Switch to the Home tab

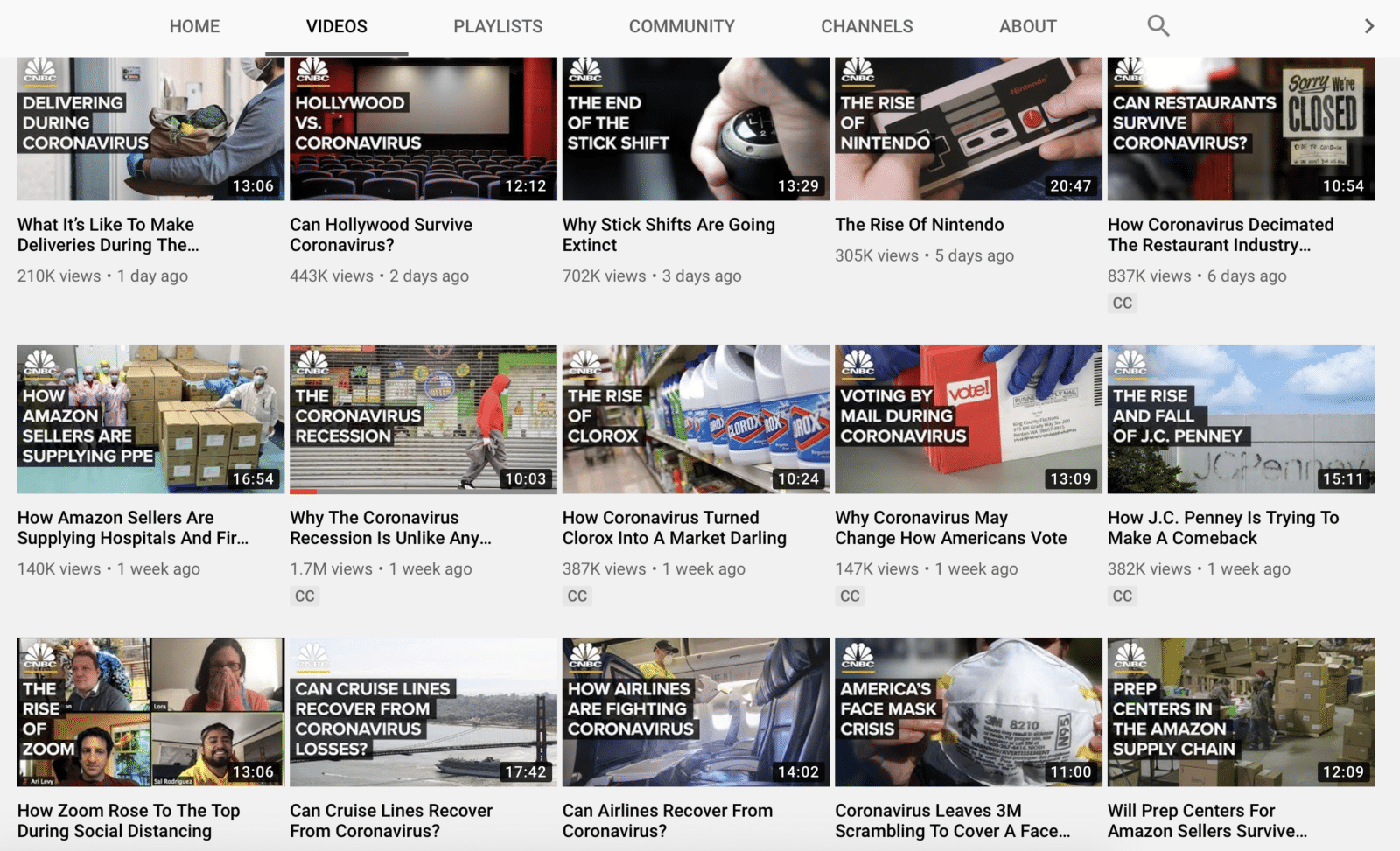[x=194, y=26]
